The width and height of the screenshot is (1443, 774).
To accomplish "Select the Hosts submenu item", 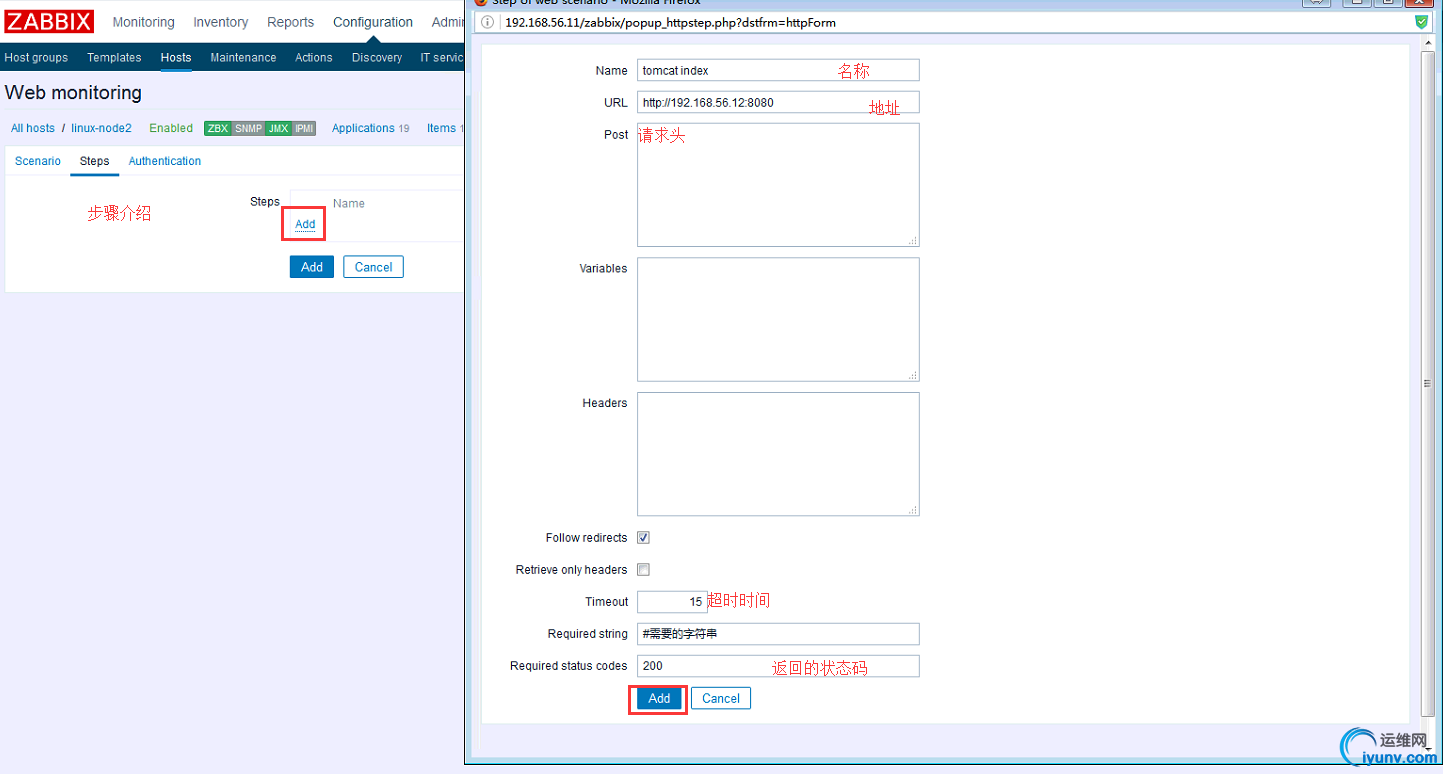I will pyautogui.click(x=176, y=58).
